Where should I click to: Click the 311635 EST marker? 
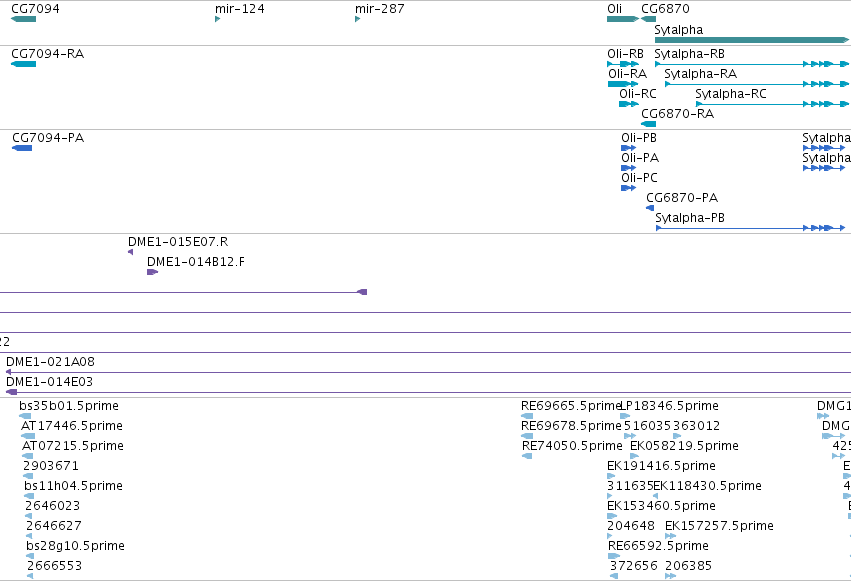(609, 496)
